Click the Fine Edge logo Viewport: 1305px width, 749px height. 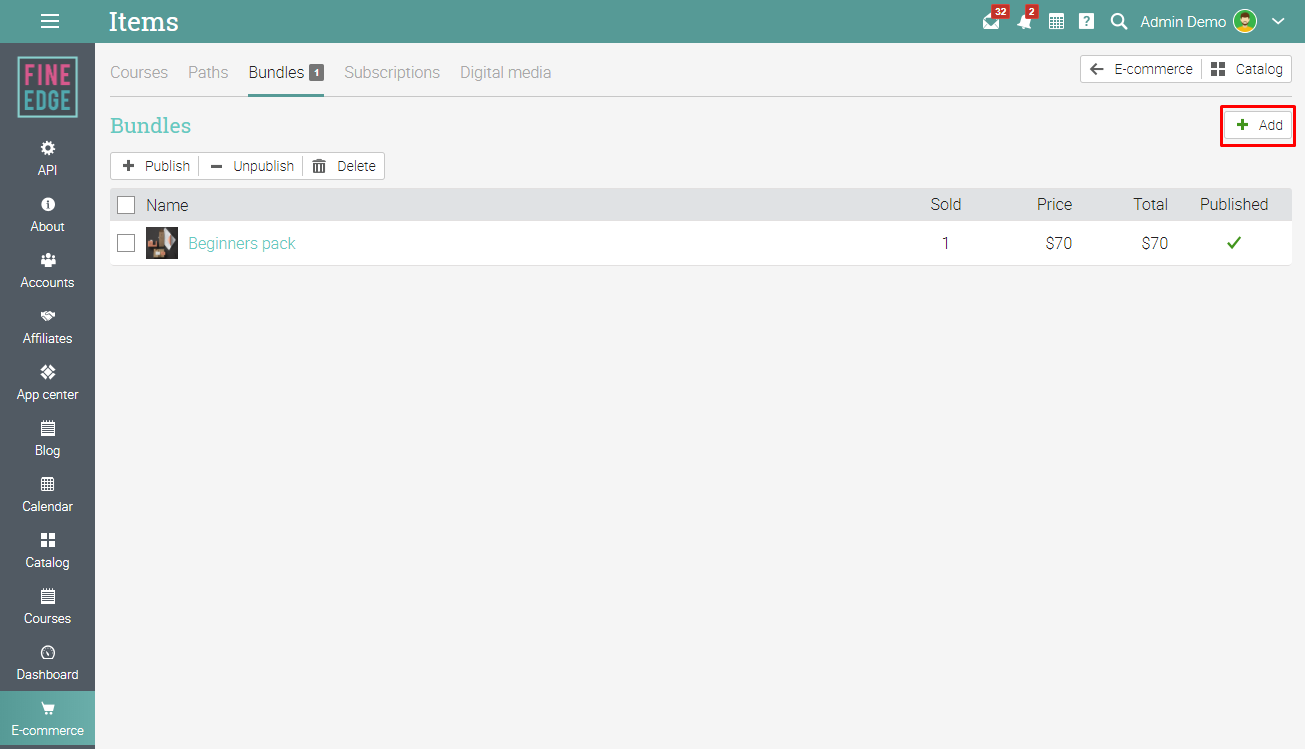pos(47,87)
